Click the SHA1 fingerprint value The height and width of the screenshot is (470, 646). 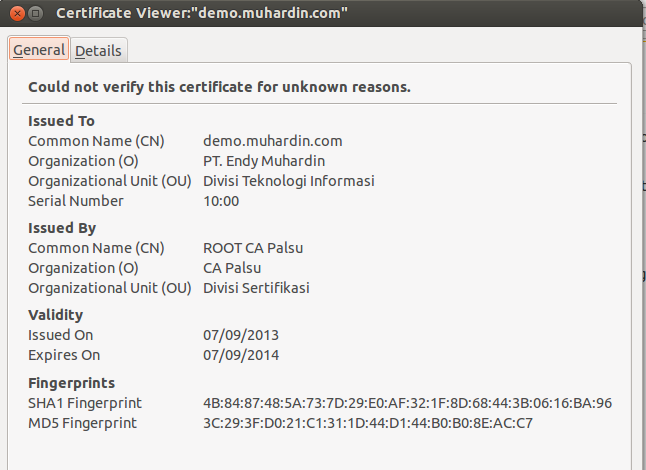(407, 403)
